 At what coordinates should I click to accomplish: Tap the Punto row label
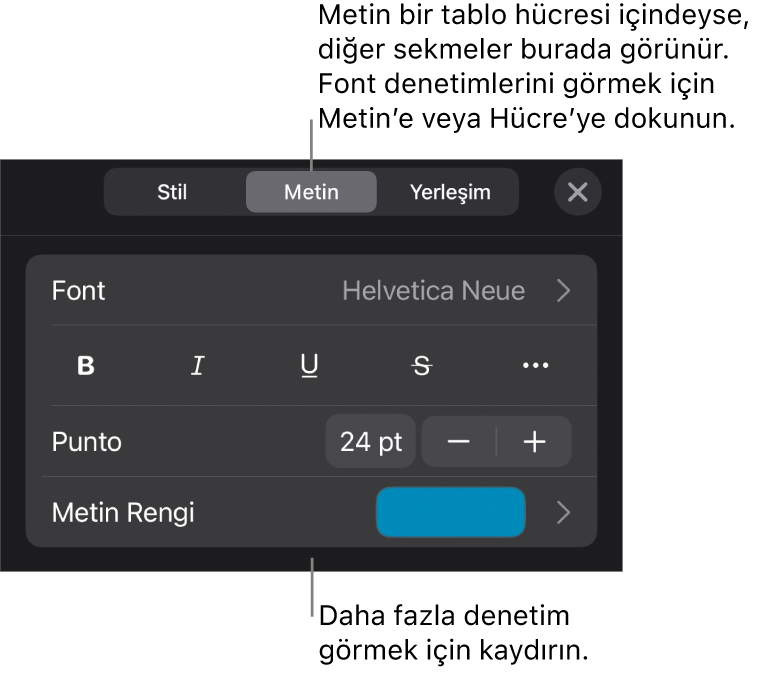coord(86,442)
